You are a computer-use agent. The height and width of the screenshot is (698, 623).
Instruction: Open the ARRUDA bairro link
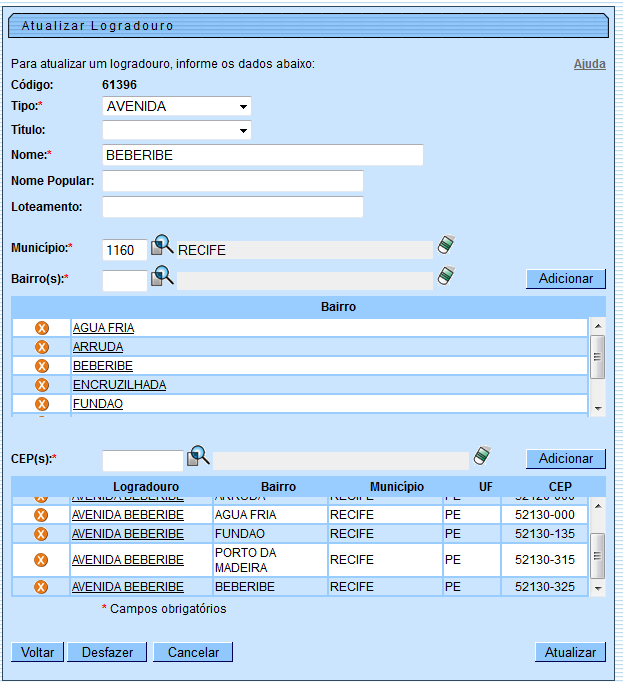point(98,347)
